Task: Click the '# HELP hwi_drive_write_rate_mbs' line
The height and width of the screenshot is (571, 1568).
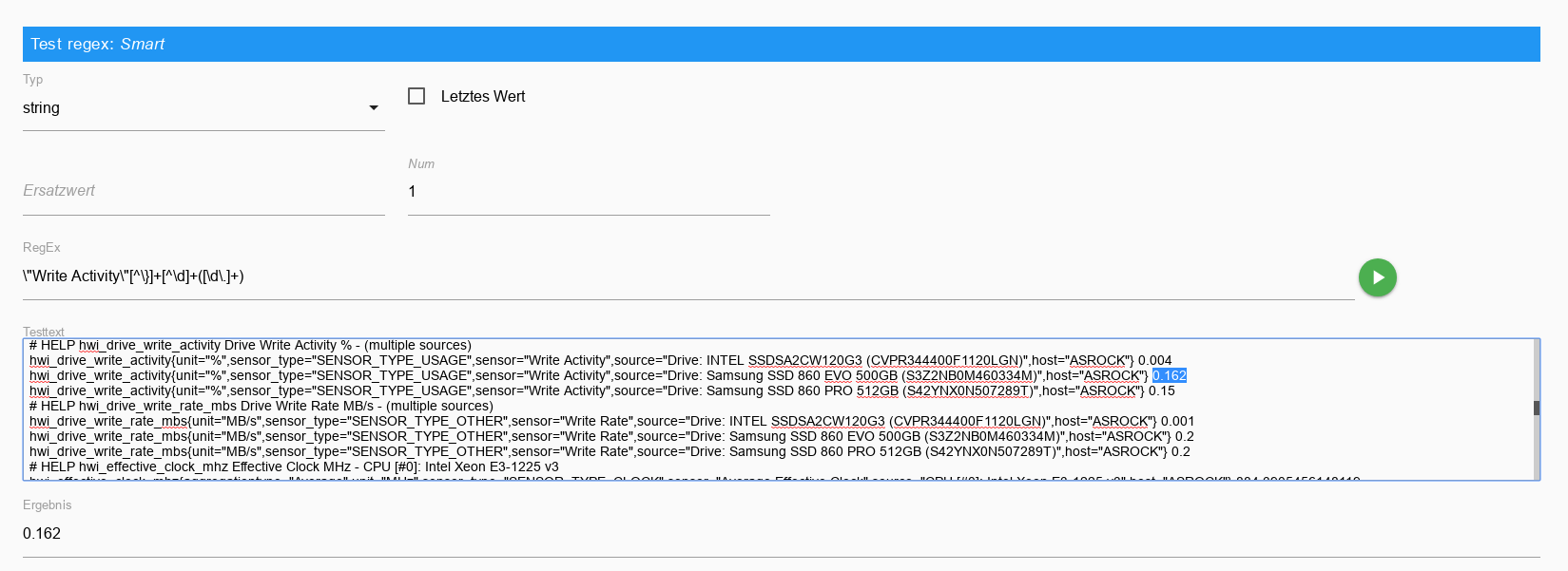Action: (x=261, y=406)
